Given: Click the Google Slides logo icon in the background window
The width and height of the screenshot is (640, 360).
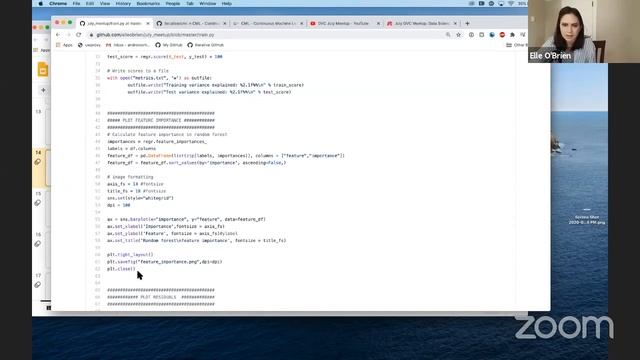Looking at the screenshot, I should click(x=43, y=69).
